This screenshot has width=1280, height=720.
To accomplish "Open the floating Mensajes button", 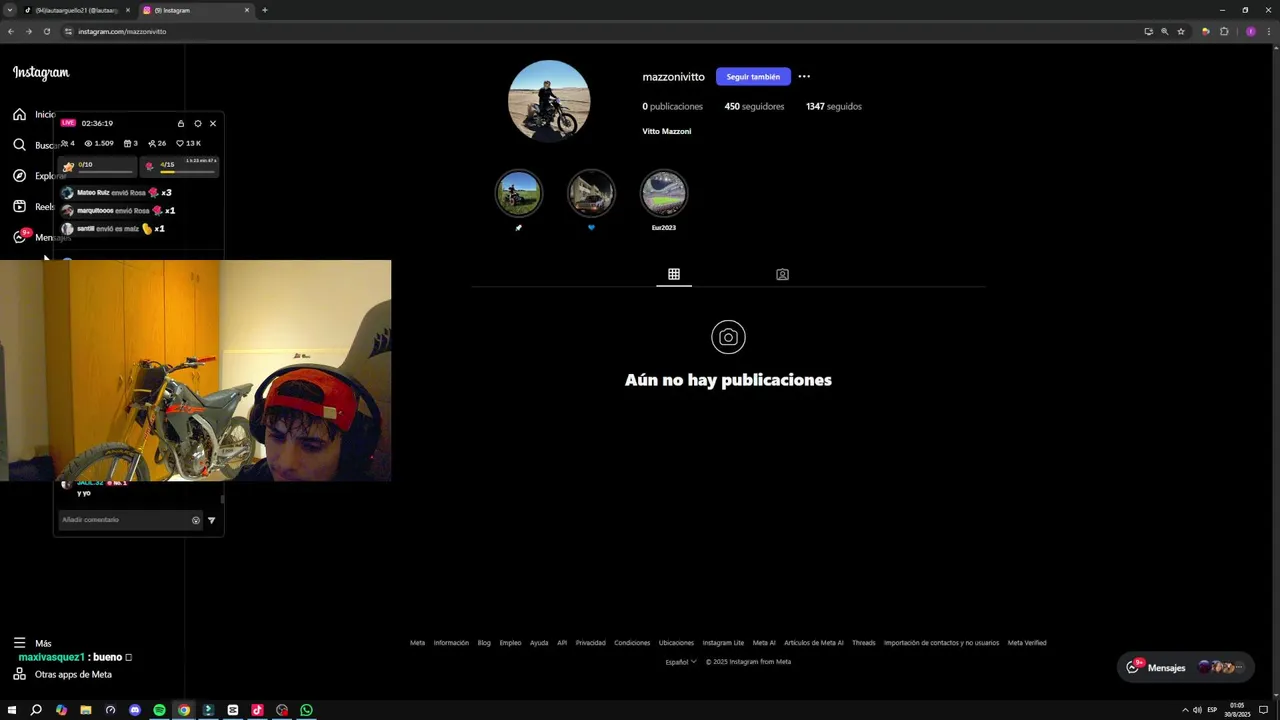I will 1185,667.
